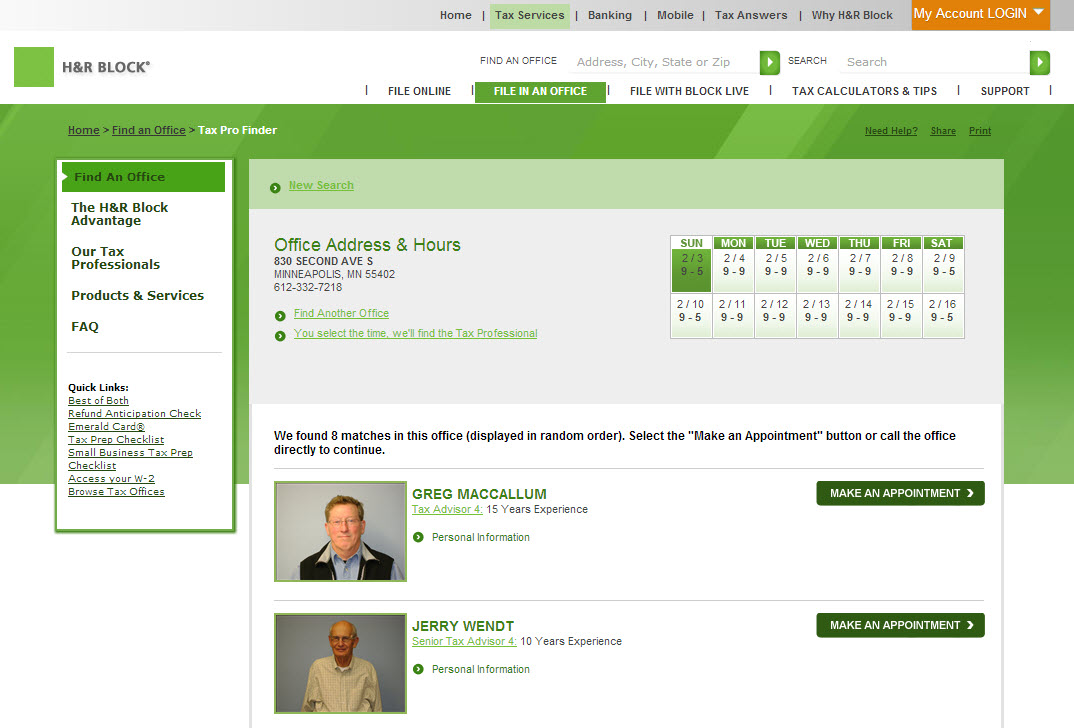Focus the site Search input field
The height and width of the screenshot is (728, 1074).
pyautogui.click(x=935, y=62)
